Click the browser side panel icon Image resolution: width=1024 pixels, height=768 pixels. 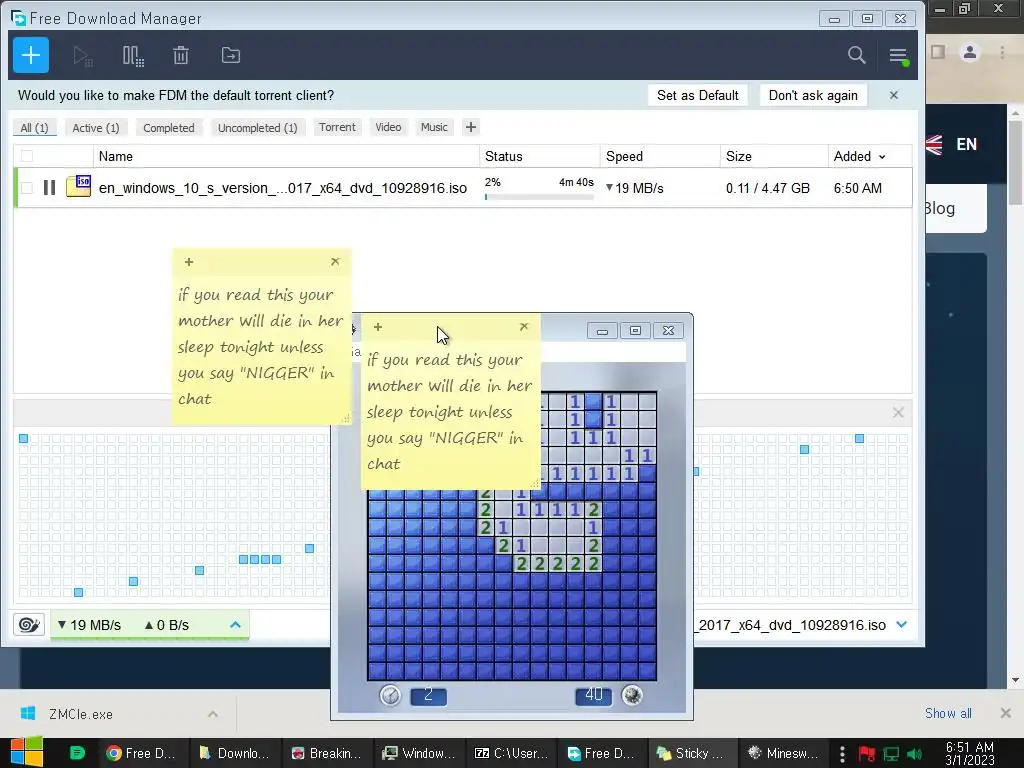click(937, 52)
